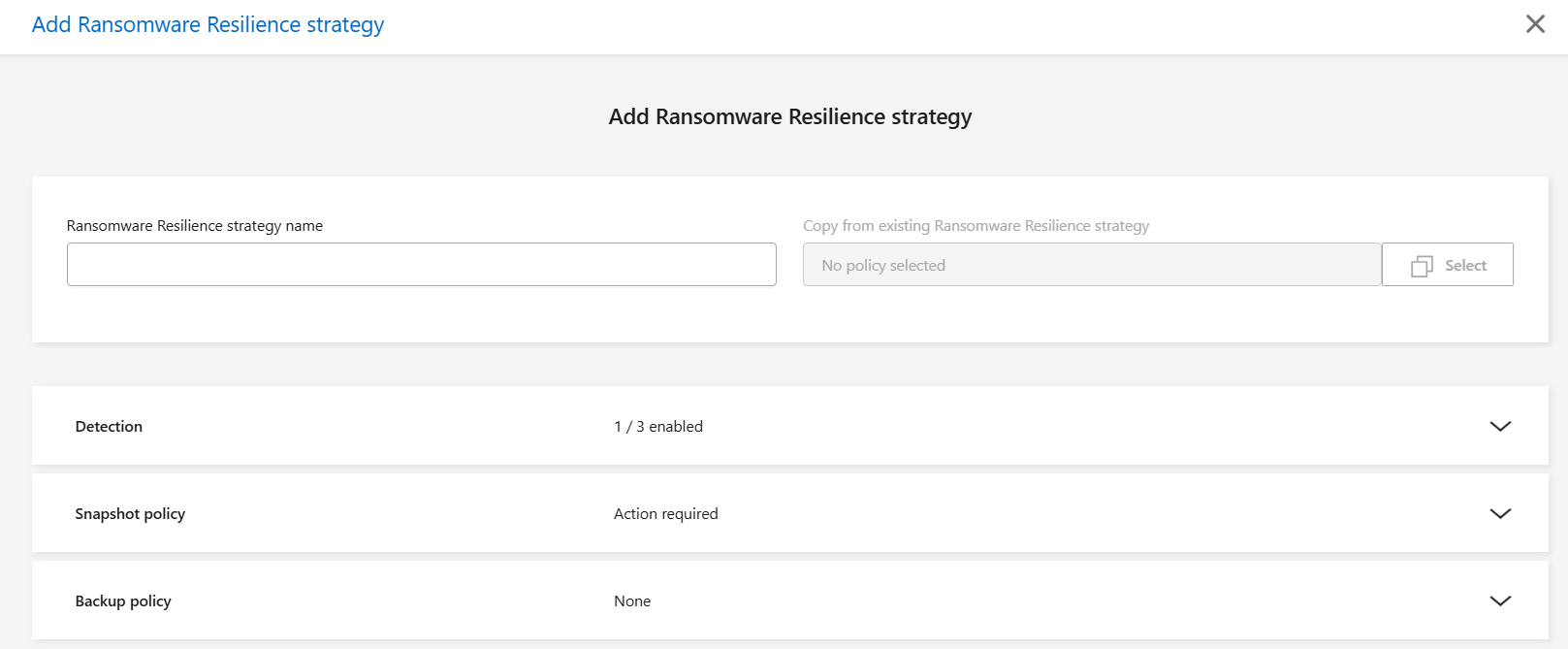Viewport: 1568px width, 649px height.
Task: Expand the Snapshot policy chevron
Action: (x=1500, y=513)
